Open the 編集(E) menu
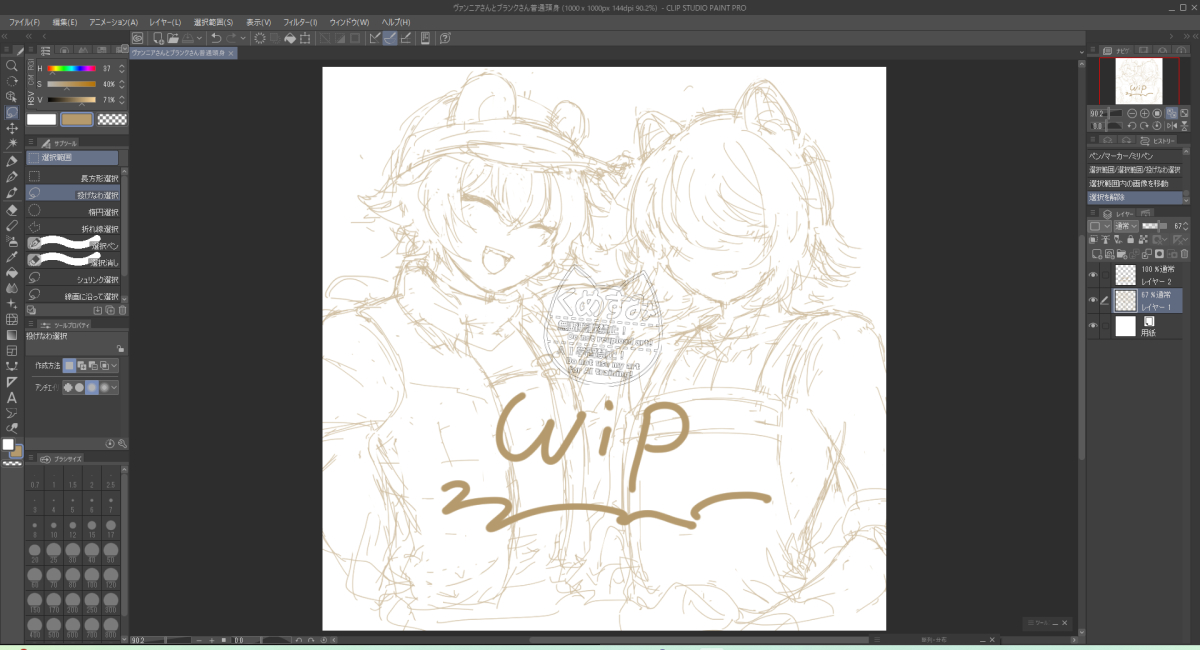The width and height of the screenshot is (1200, 650). [x=65, y=21]
